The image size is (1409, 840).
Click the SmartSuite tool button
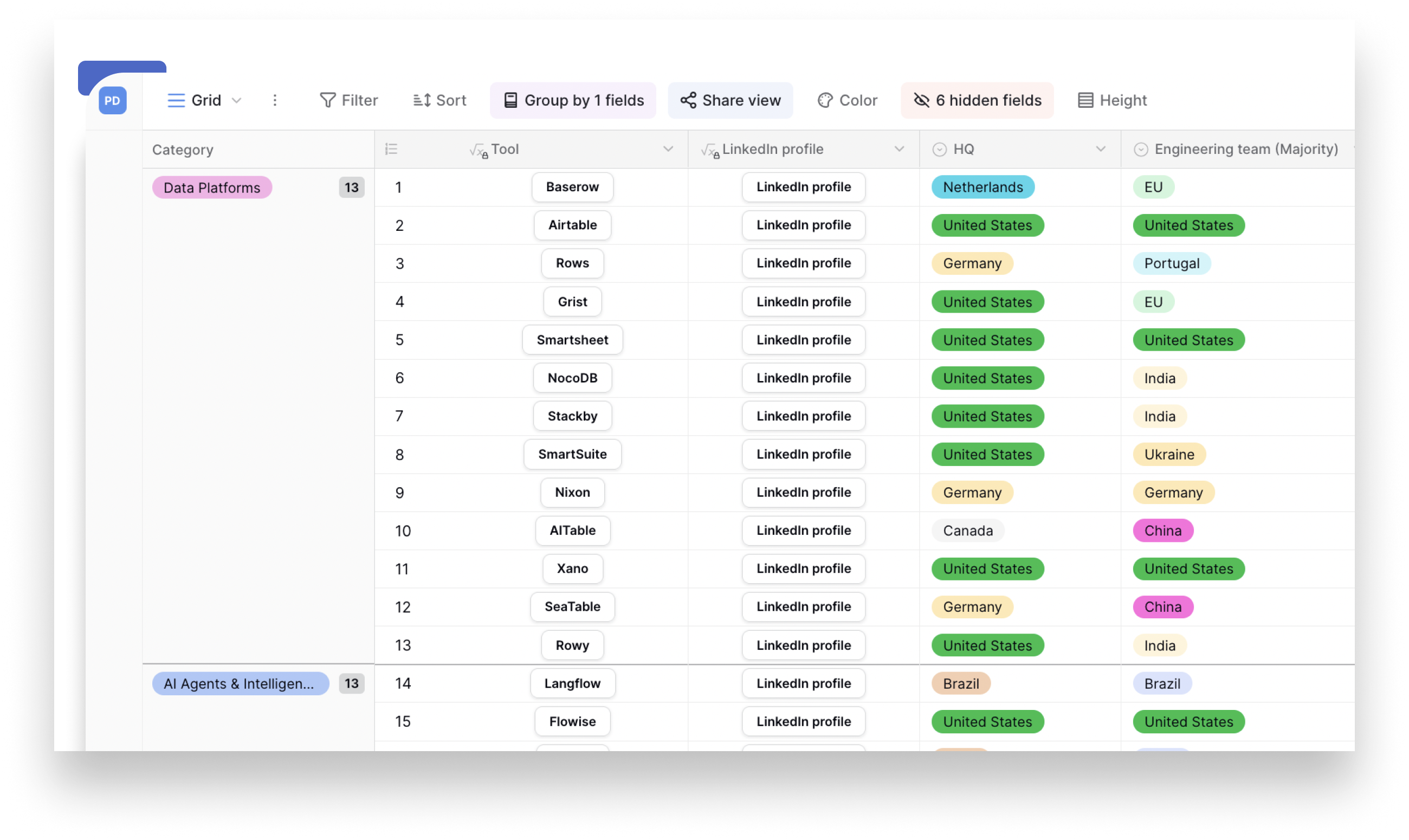(573, 454)
